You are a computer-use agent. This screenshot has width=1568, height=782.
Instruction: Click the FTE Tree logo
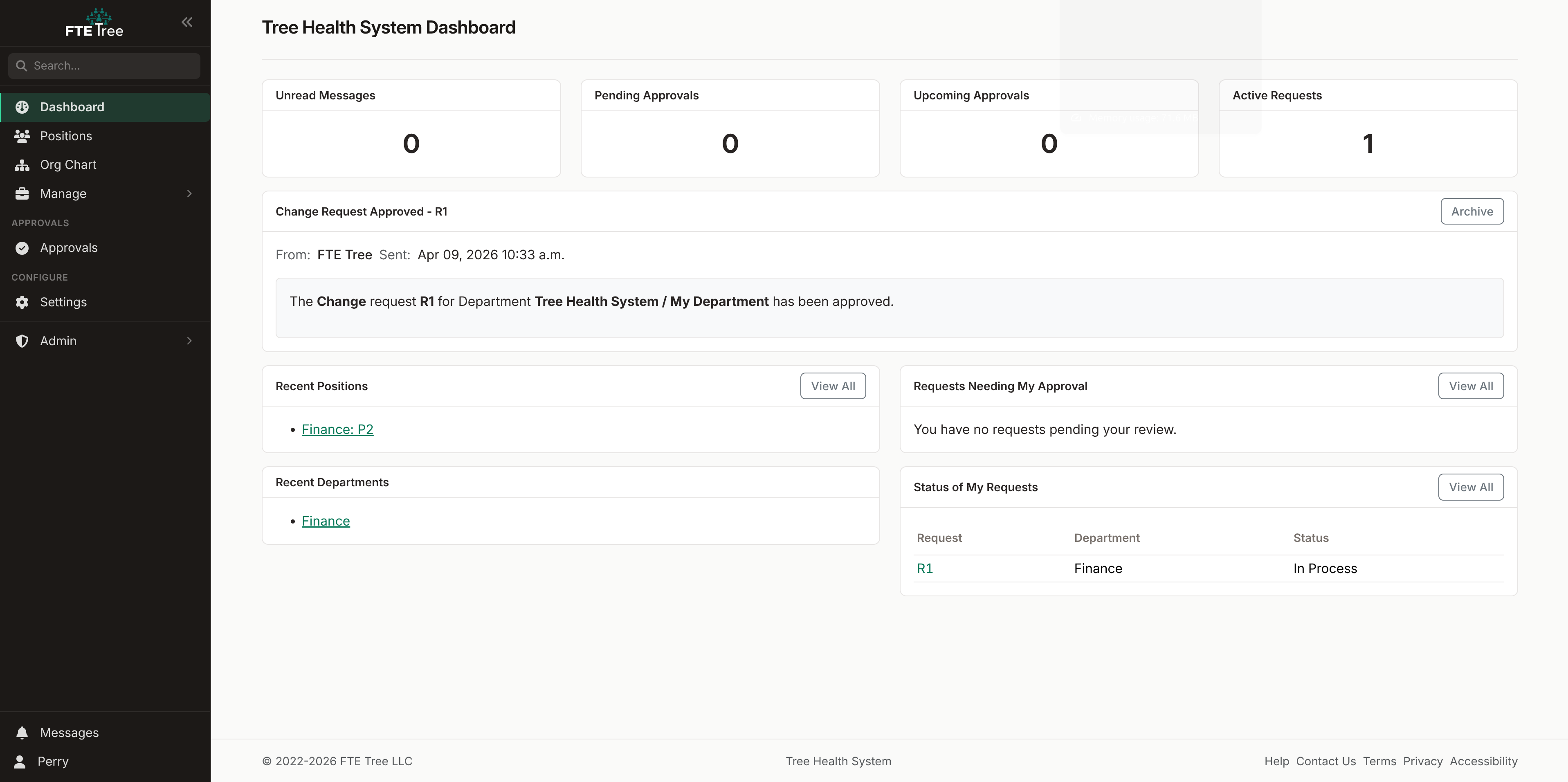click(94, 23)
